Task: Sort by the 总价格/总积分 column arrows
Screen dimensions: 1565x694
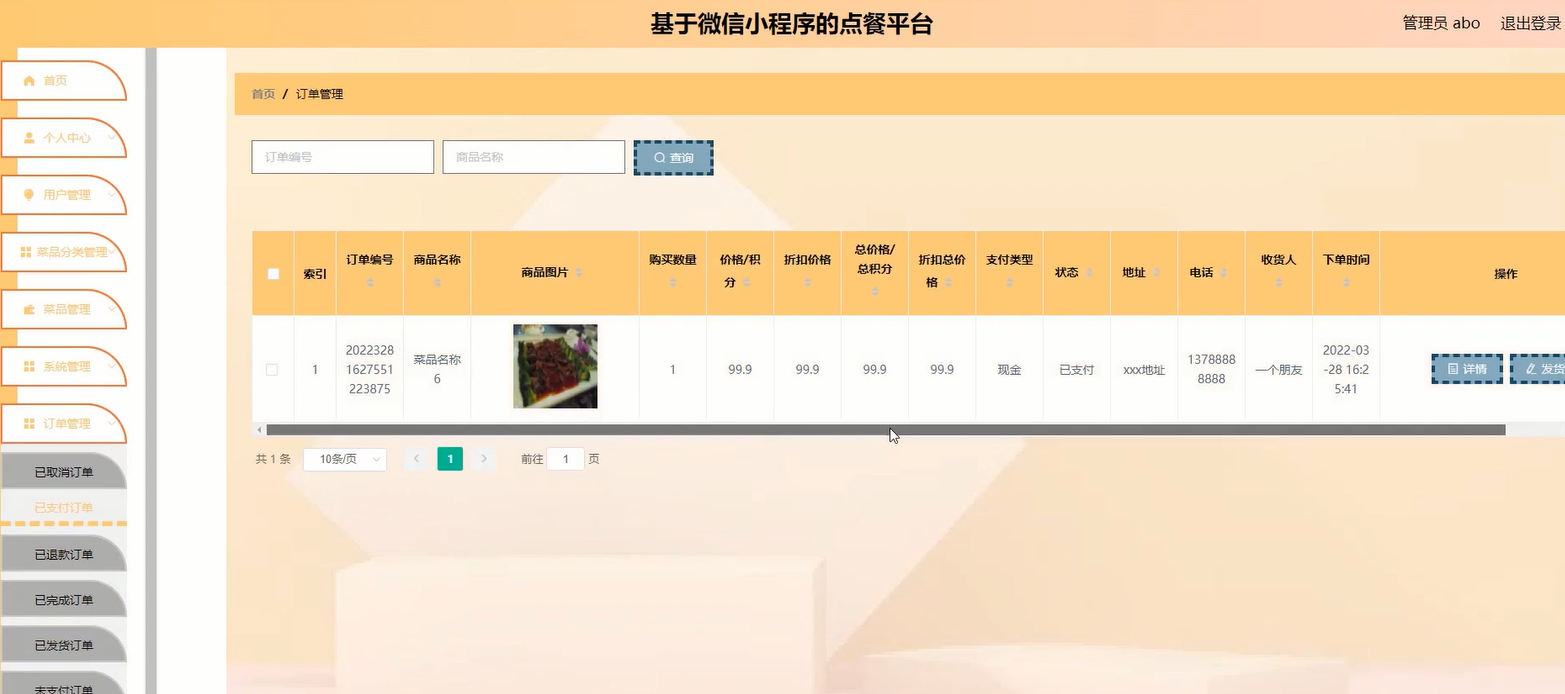Action: pyautogui.click(x=875, y=292)
